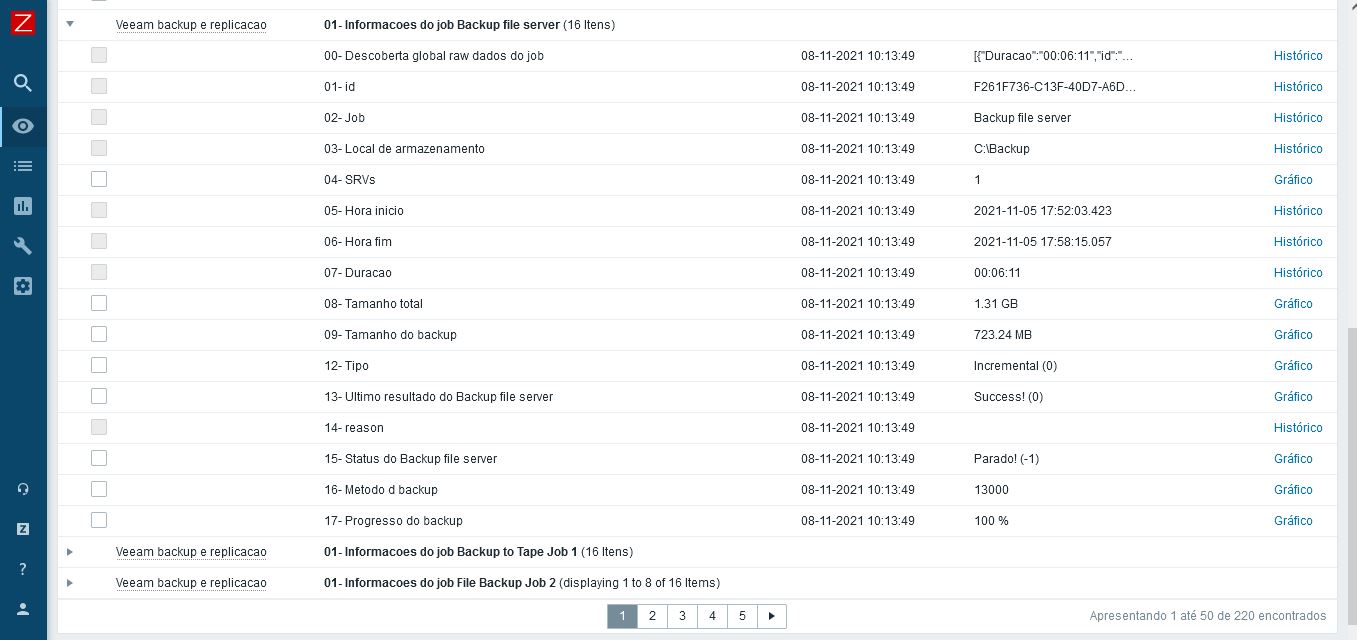
Task: Open Veeam host link for File Backup Job 2
Action: tap(191, 583)
